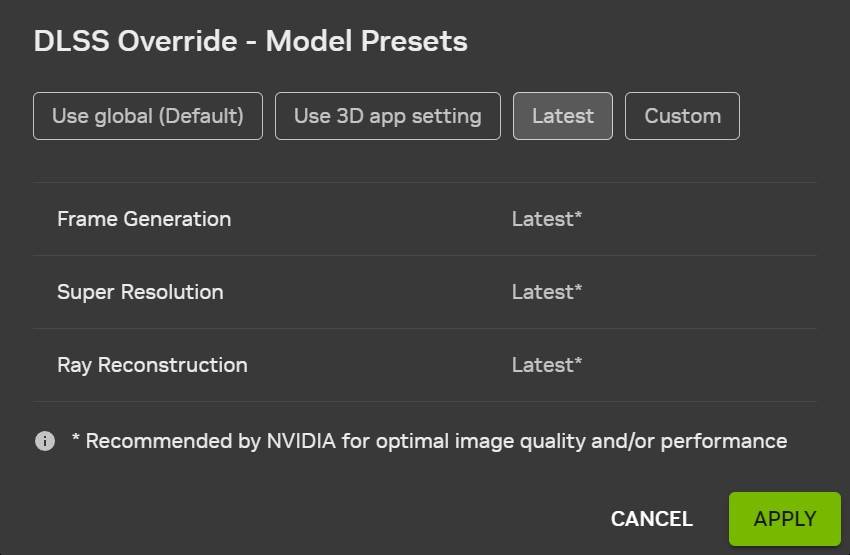Screen dimensions: 850x555
Task: Click the Frame Generation row label
Action: 144,219
